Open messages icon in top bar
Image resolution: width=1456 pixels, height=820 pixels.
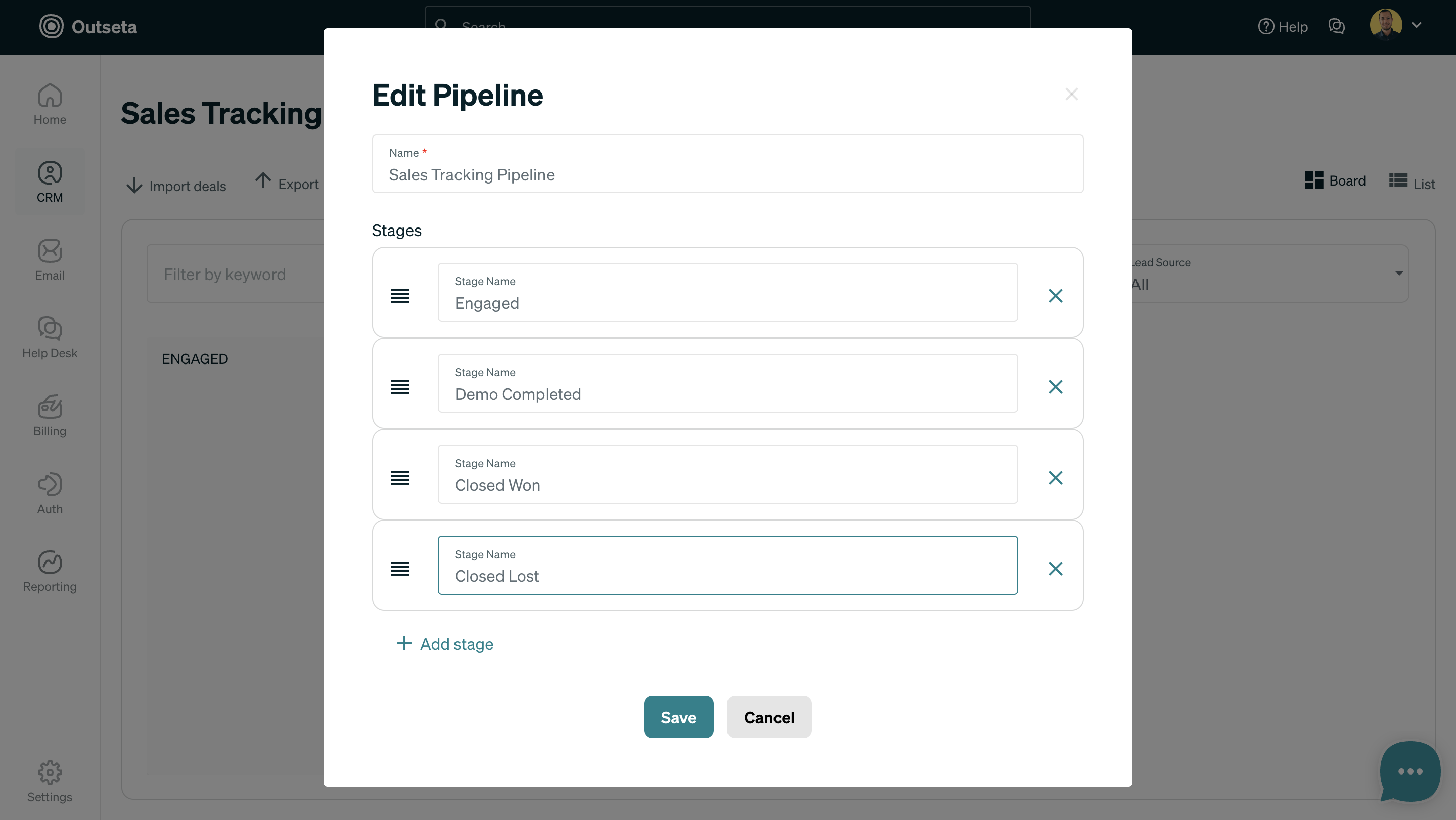1336,27
